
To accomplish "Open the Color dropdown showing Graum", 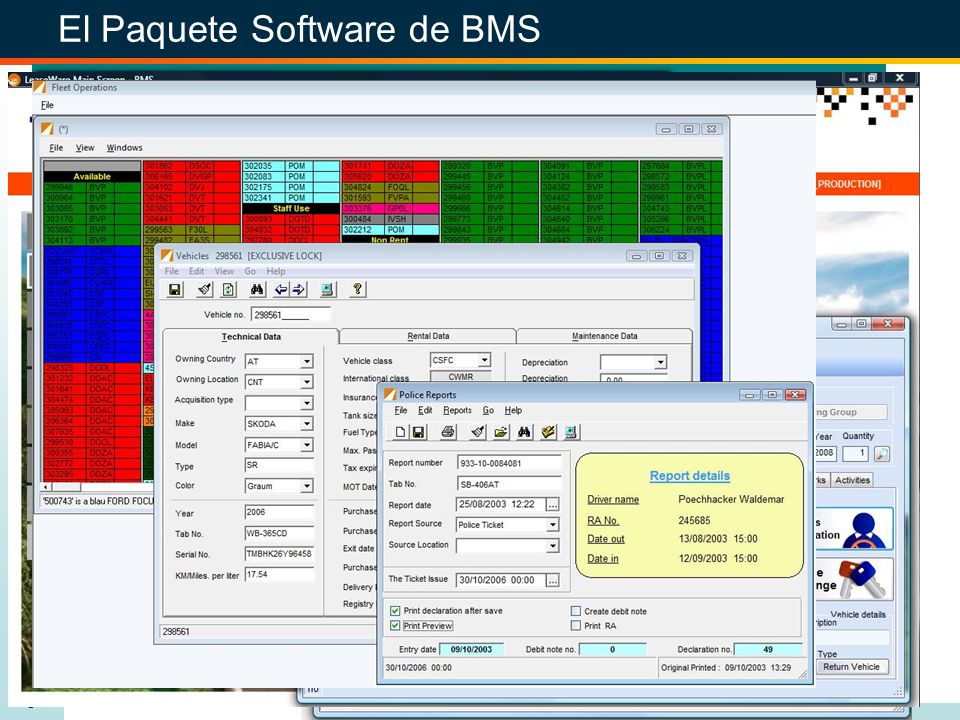I will coord(307,486).
